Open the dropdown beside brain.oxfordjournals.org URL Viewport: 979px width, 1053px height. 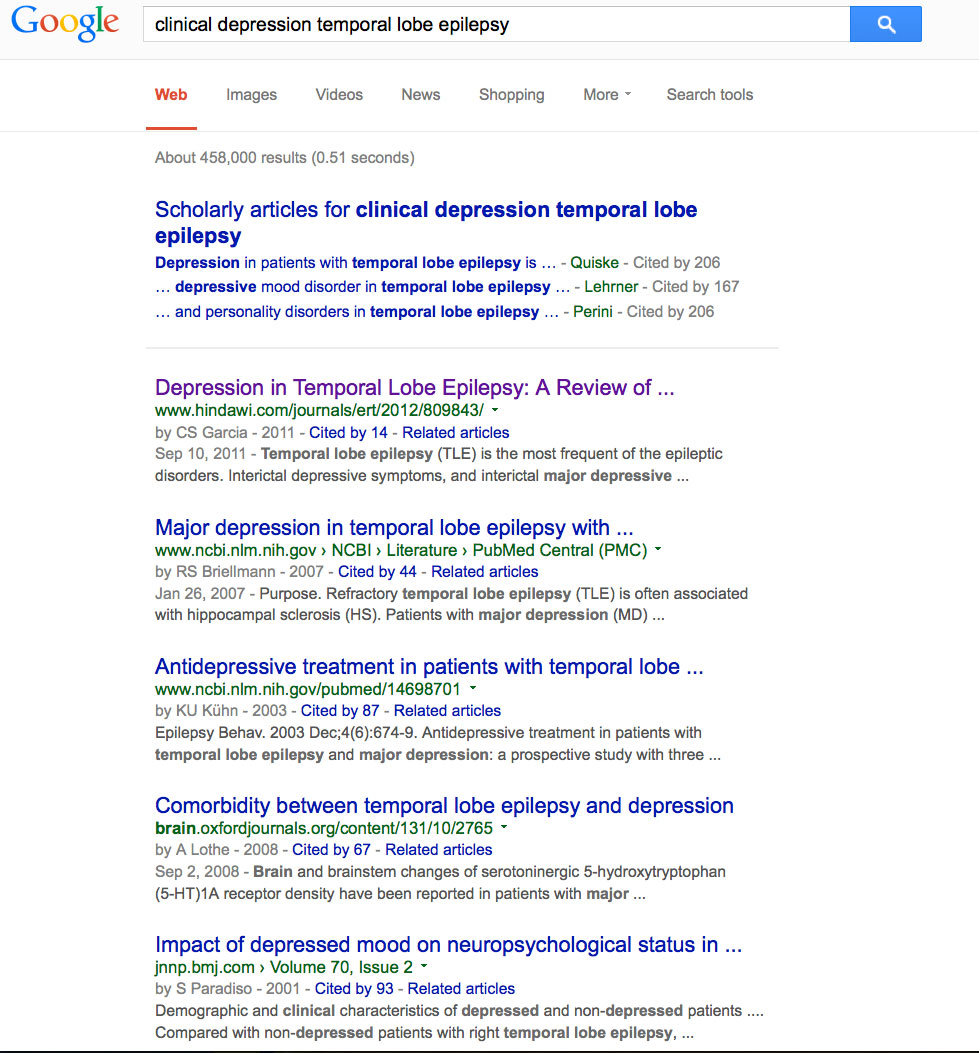503,827
